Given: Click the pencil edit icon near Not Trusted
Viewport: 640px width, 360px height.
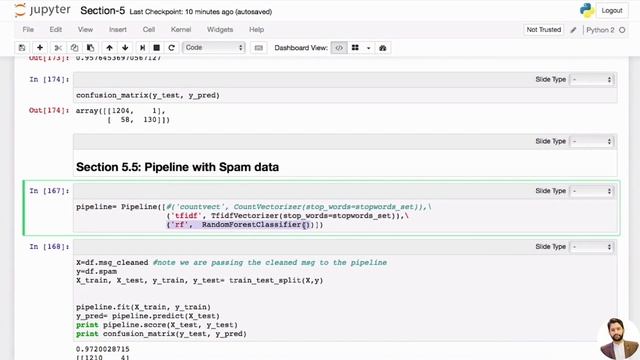Looking at the screenshot, I should [573, 30].
